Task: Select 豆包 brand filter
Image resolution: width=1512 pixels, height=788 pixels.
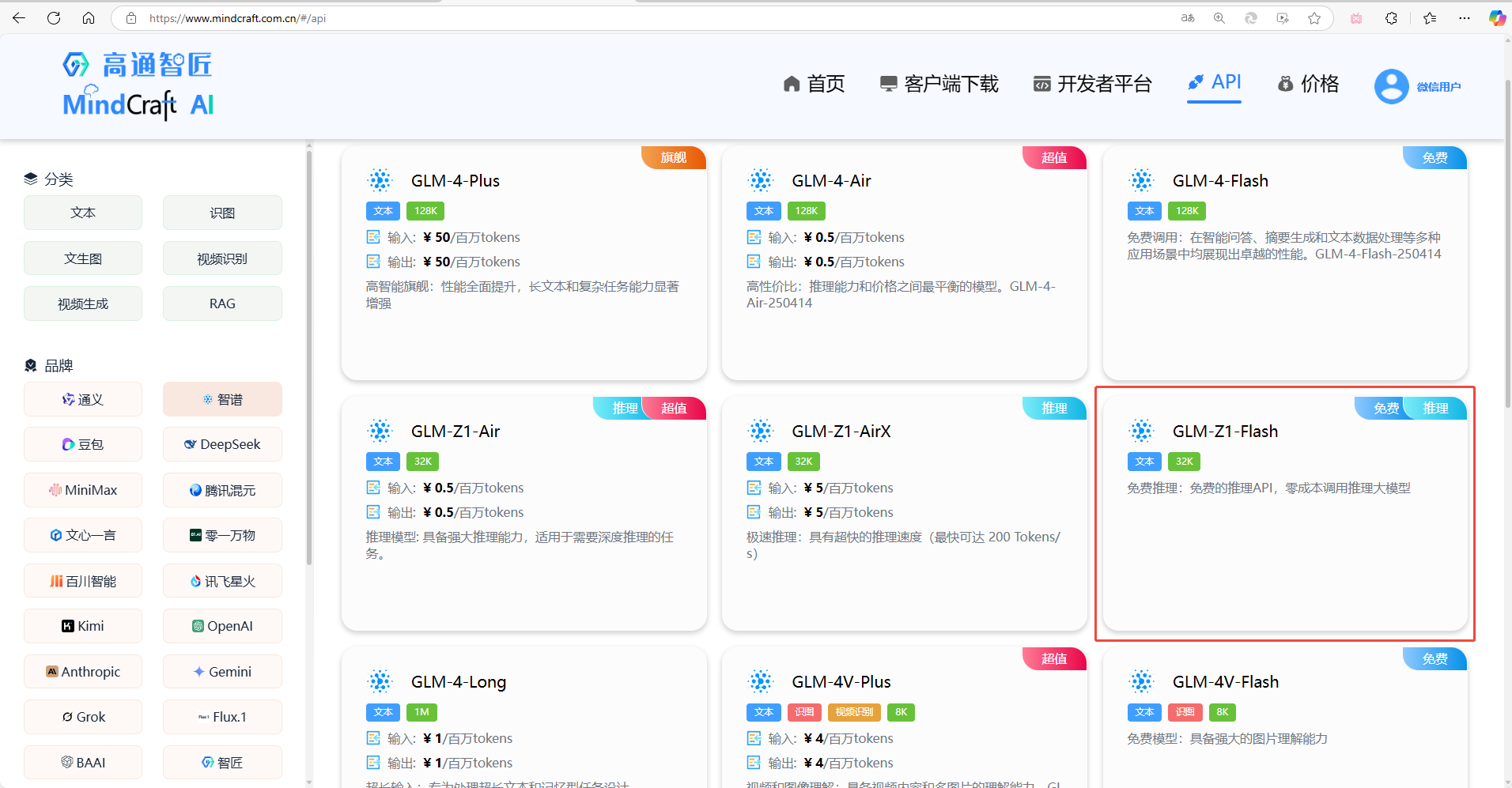Action: 83,444
